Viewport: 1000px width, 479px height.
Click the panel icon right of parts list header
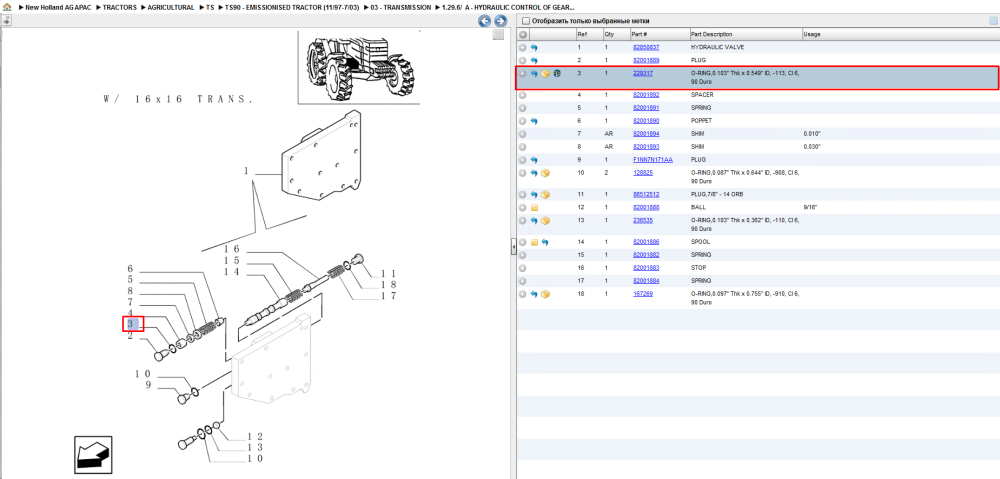992,21
